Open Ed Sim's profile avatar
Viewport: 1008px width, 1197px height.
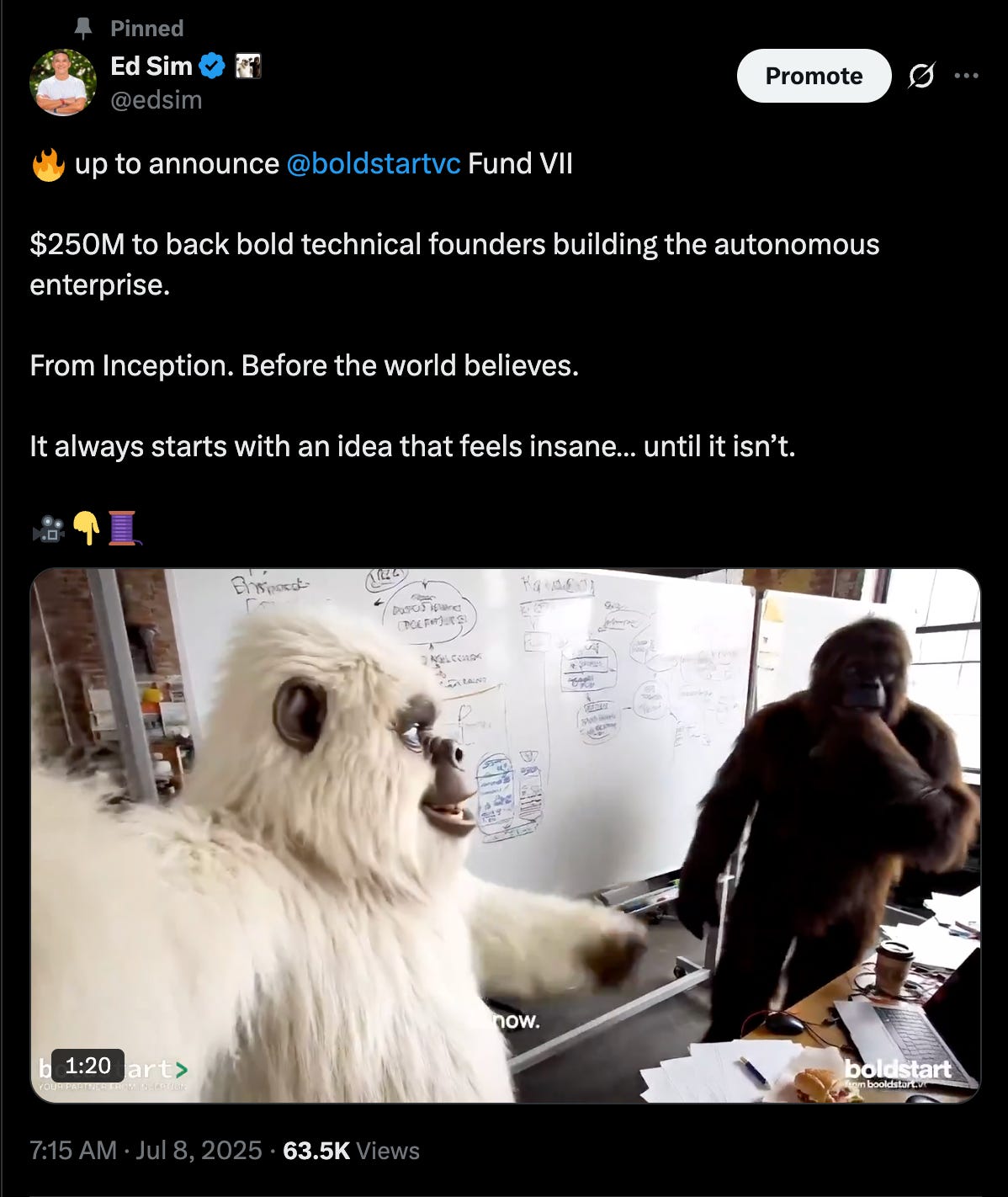pos(62,82)
